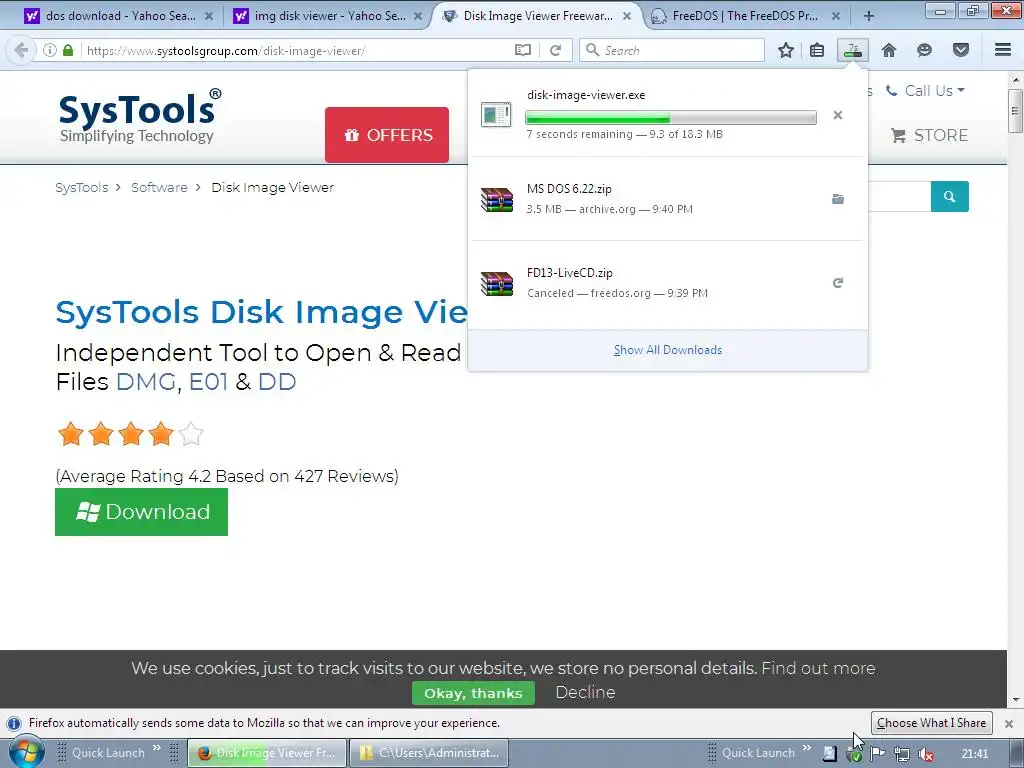Follow the SysTools breadcrumb link
This screenshot has width=1024, height=768.
82,187
